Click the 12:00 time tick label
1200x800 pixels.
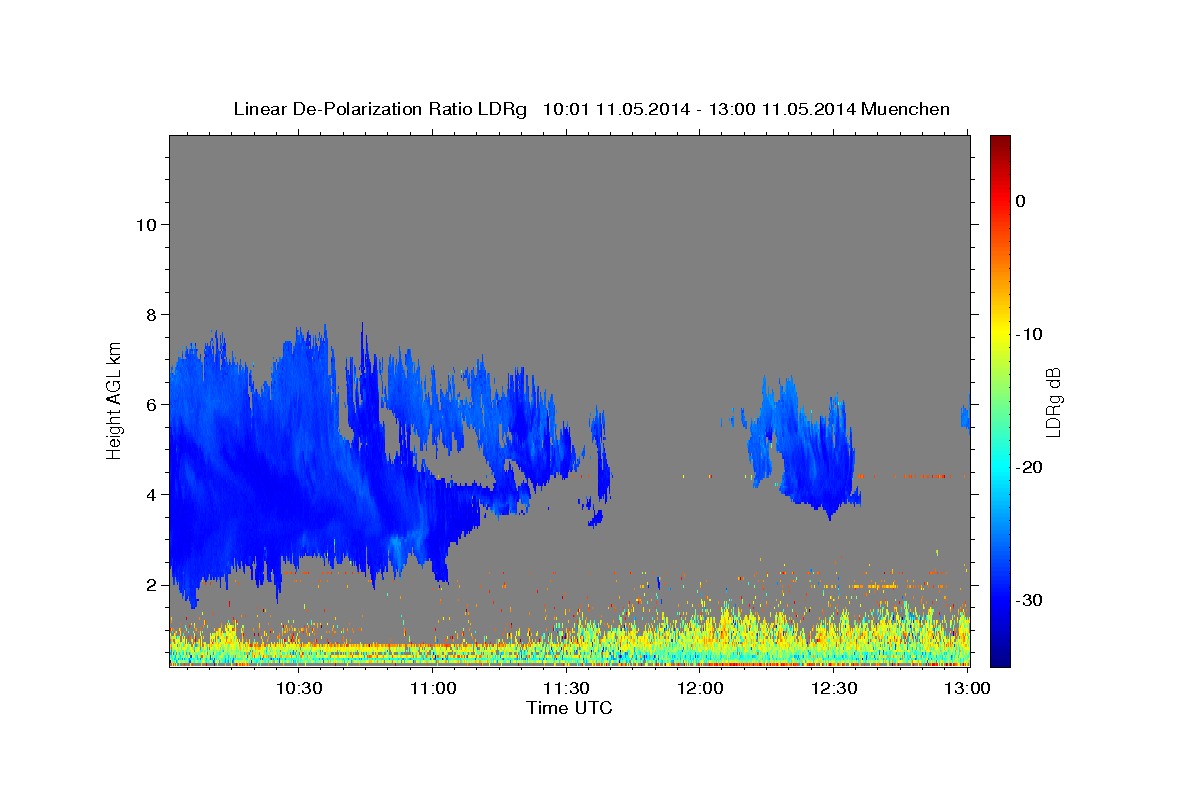700,688
